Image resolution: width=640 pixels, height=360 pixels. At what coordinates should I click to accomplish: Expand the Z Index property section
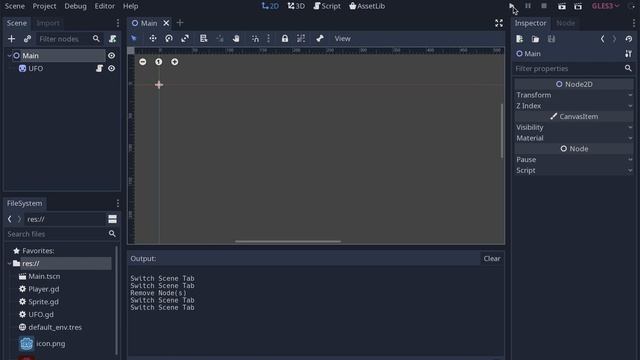pos(573,106)
